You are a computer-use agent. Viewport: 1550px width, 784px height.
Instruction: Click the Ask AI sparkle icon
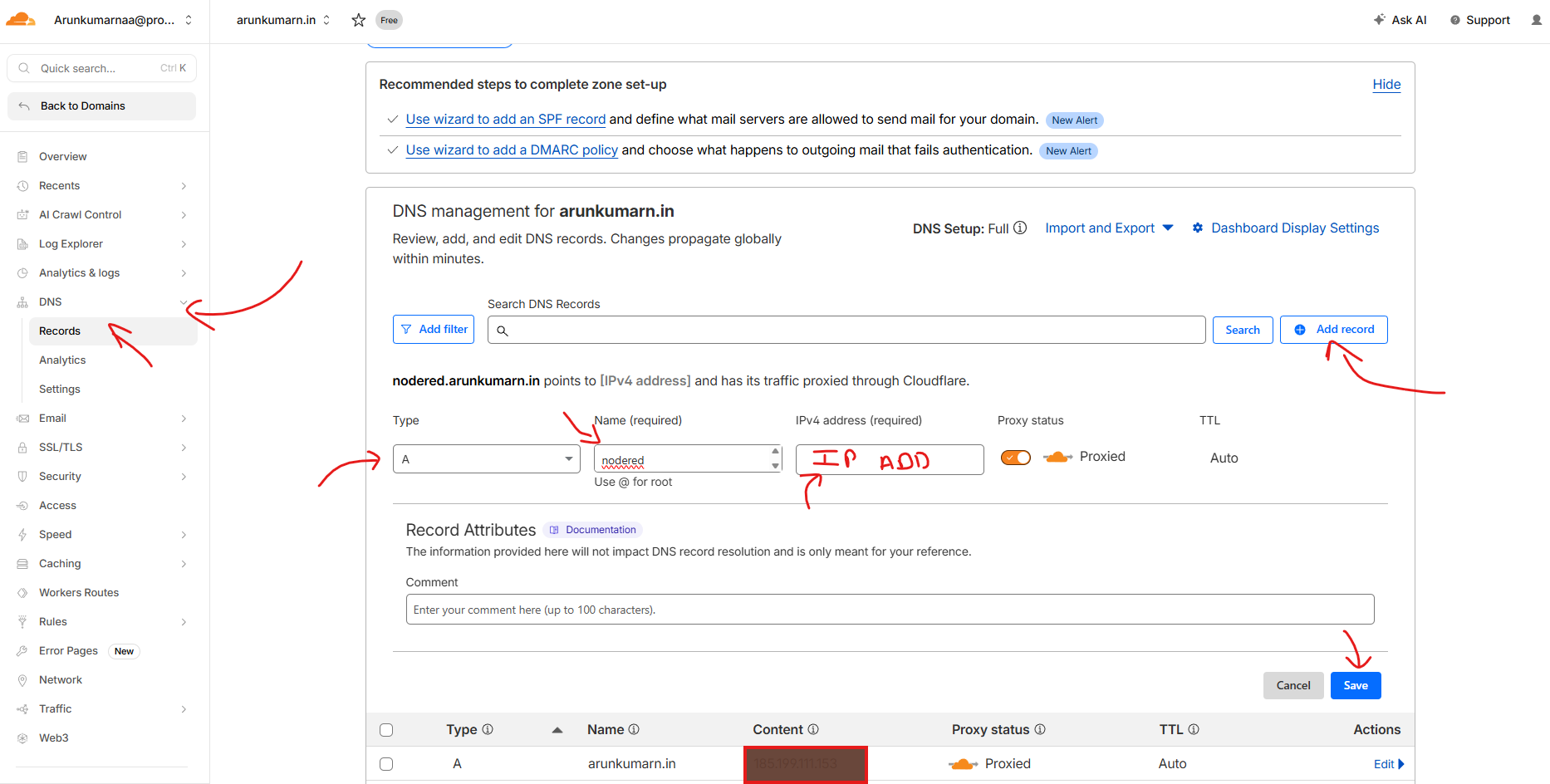pyautogui.click(x=1379, y=19)
